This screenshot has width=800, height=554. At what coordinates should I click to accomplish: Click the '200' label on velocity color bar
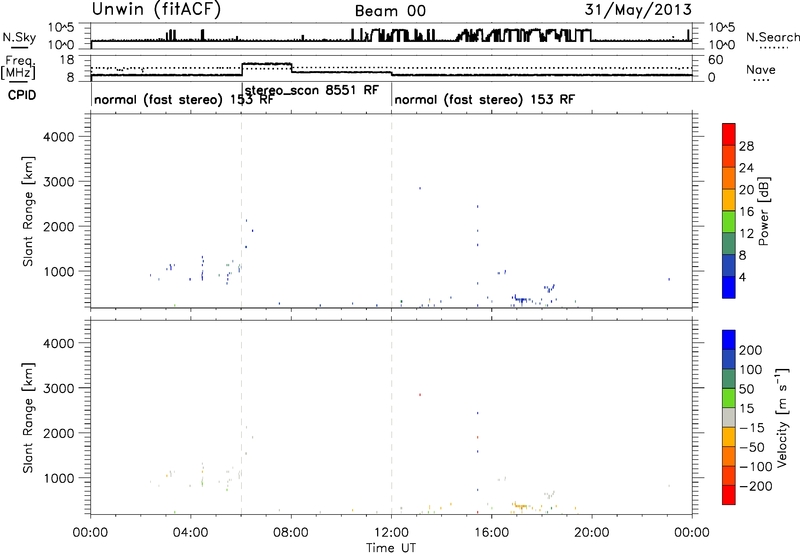[x=751, y=350]
